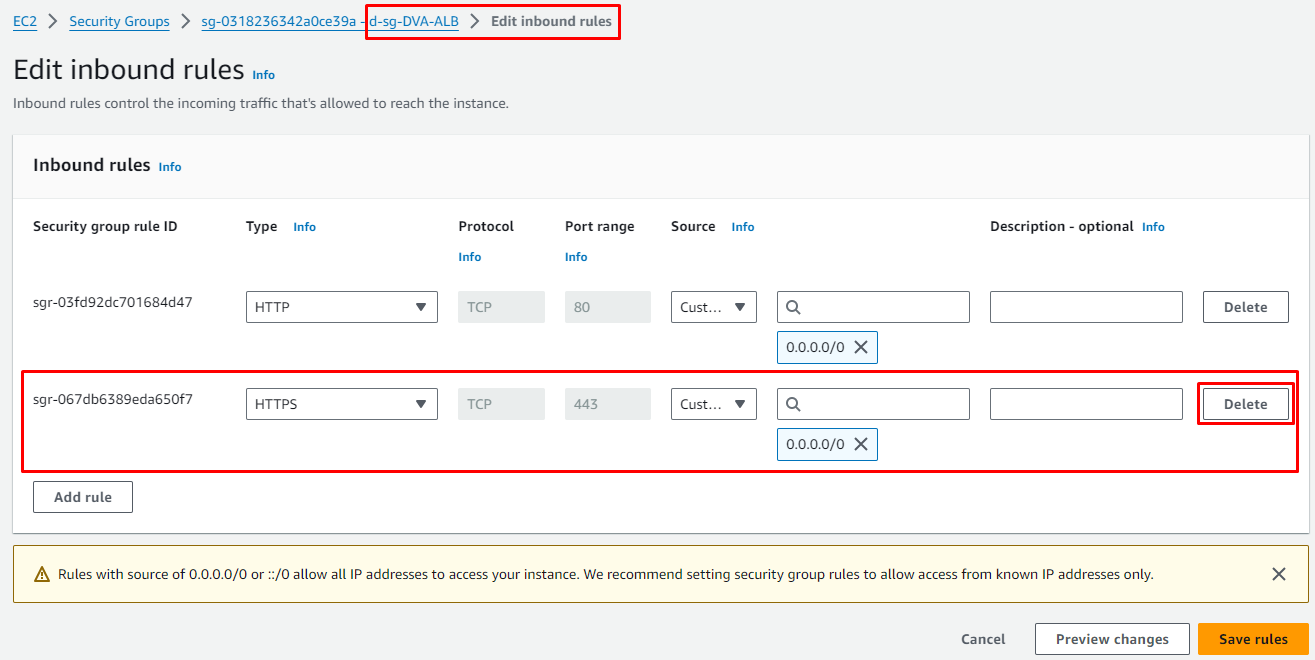
Task: Open Info next to Edit inbound rules heading
Action: (263, 75)
